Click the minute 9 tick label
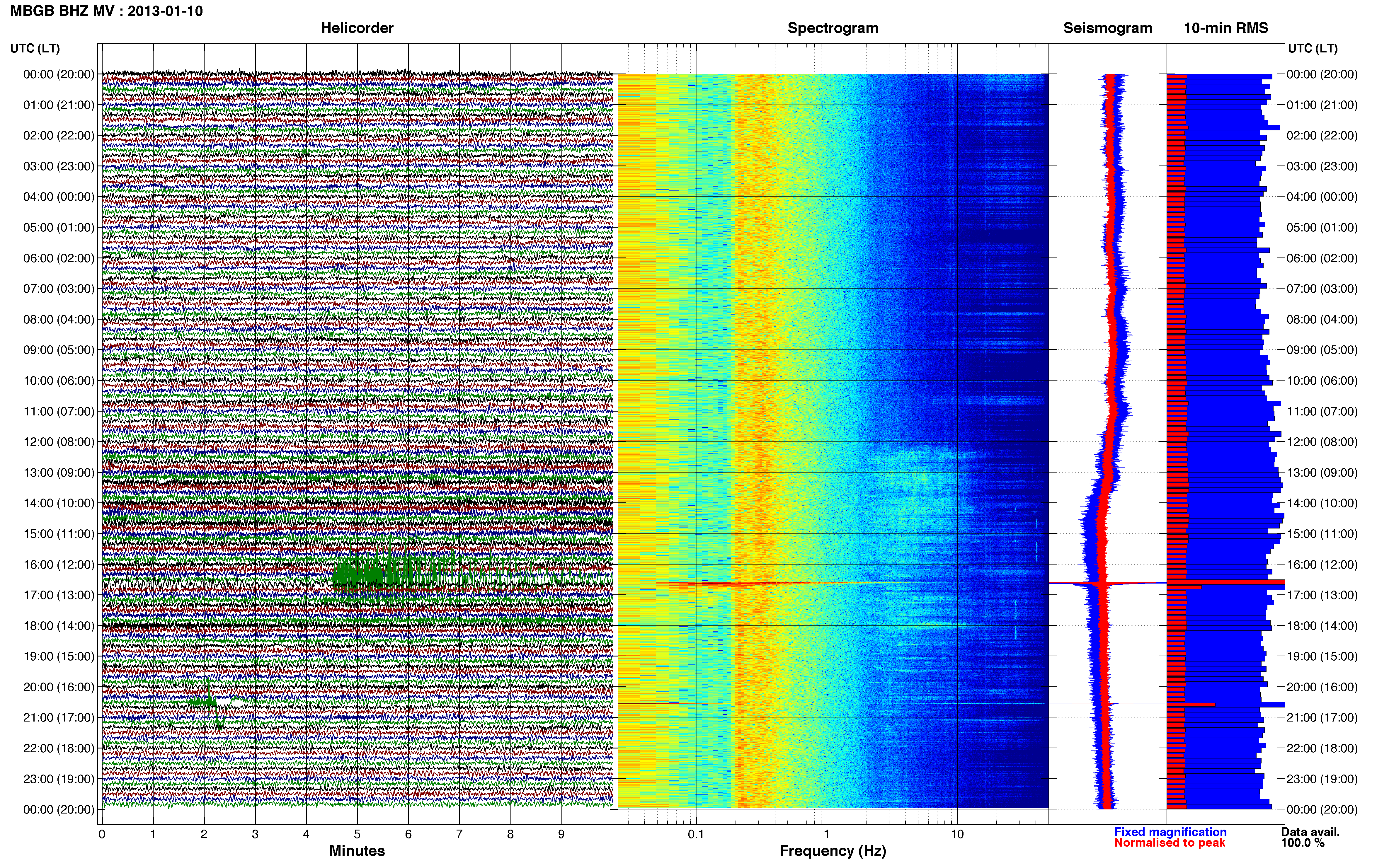 561,834
